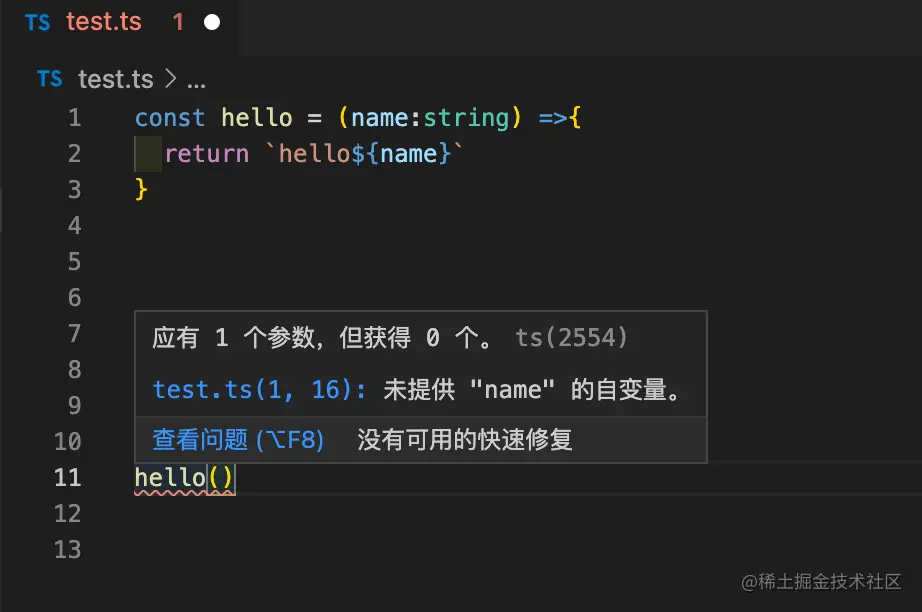The width and height of the screenshot is (922, 612).
Task: Click the "return" keyword on line 2
Action: 206,154
